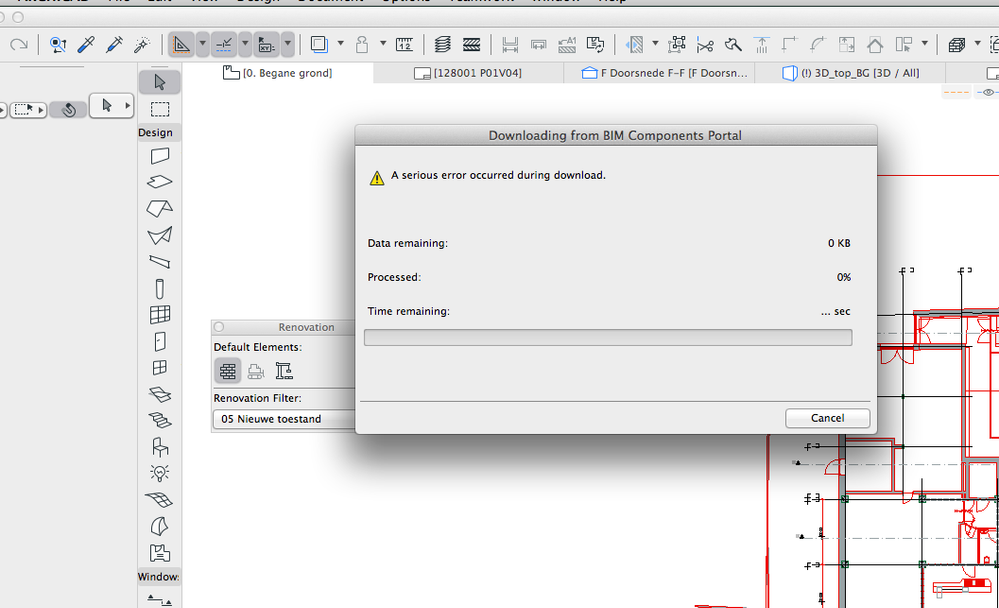Select the Roof tool

coord(159,208)
